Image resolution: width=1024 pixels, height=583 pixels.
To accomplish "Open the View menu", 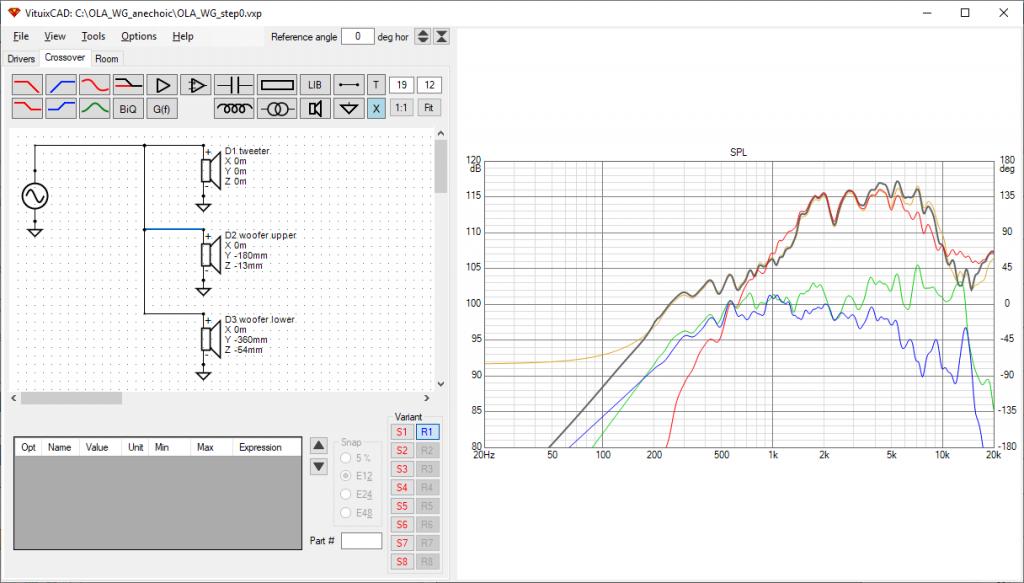I will pyautogui.click(x=55, y=37).
